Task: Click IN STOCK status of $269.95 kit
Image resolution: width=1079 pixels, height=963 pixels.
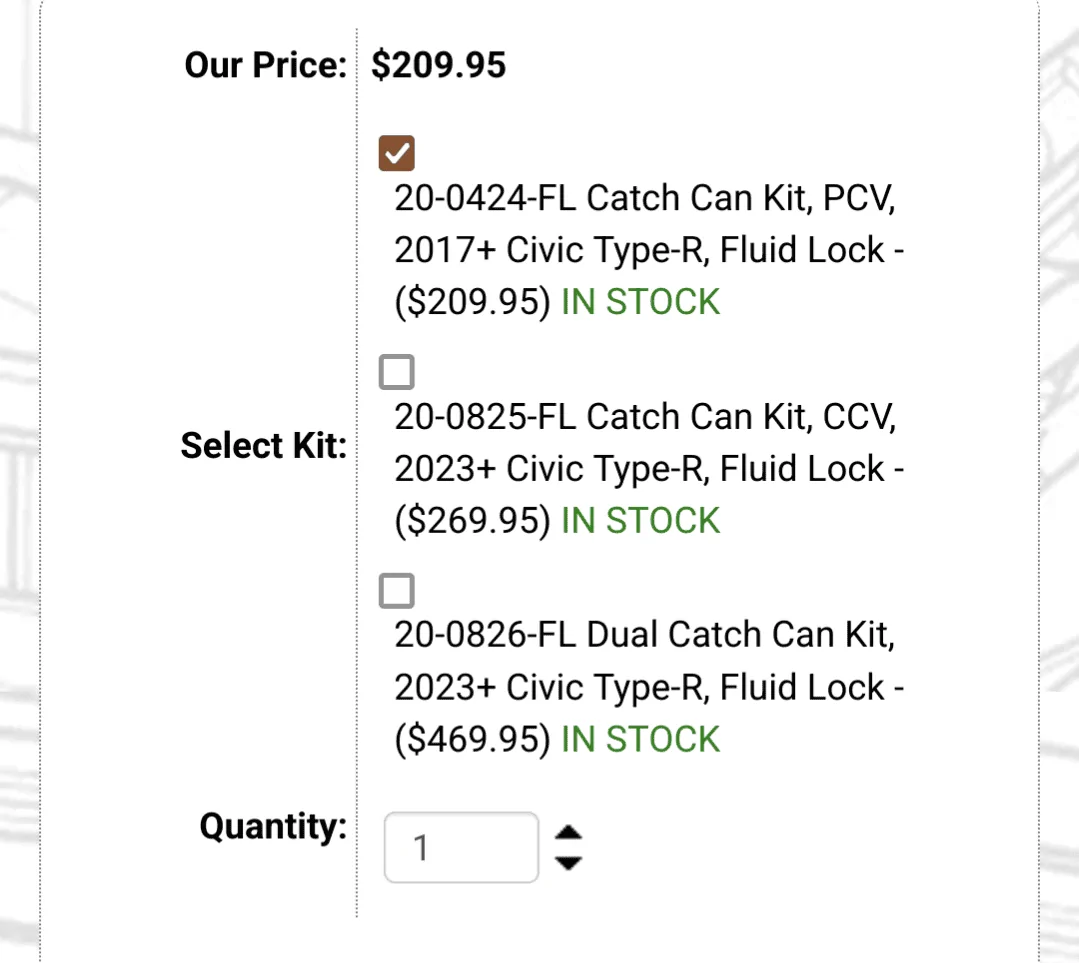Action: [x=640, y=521]
